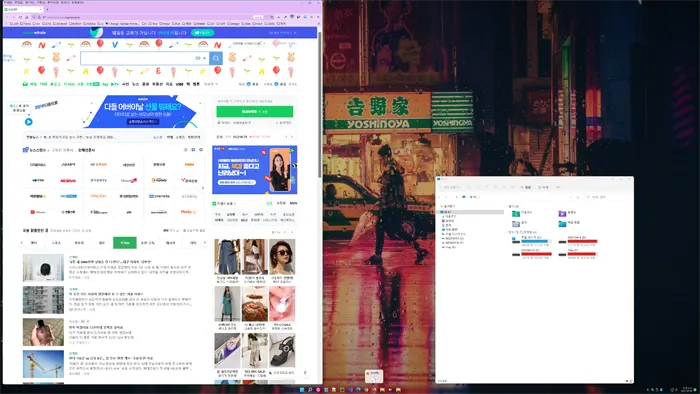This screenshot has width=700, height=394.
Task: Reload the page with the refresh icon
Action: coord(21,17)
